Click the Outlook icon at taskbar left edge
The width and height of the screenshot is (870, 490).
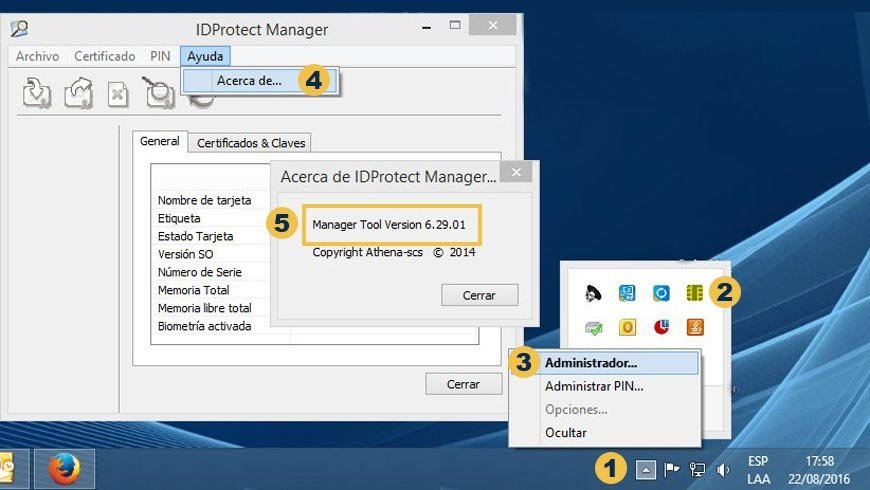click(x=8, y=469)
